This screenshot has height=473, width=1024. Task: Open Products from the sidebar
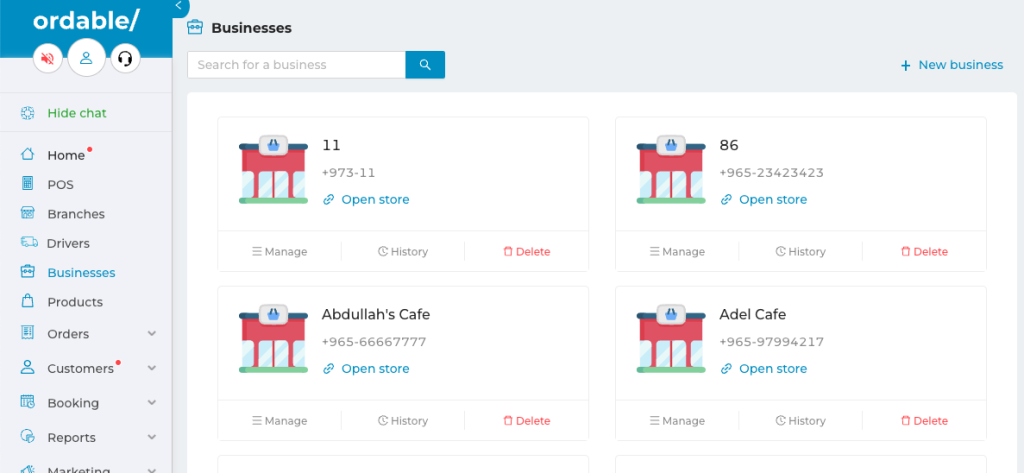click(x=75, y=302)
